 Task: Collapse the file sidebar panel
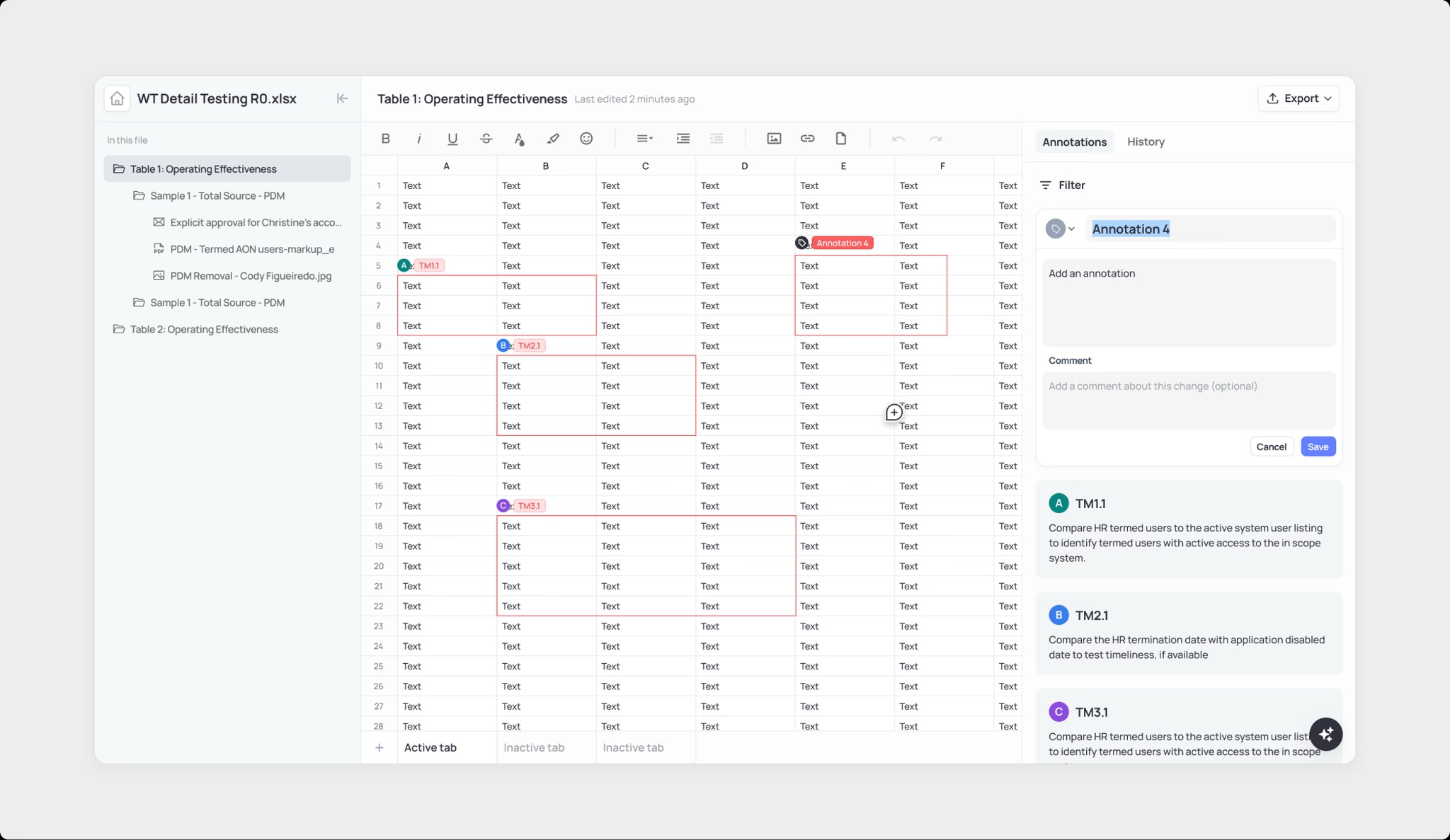coord(342,98)
